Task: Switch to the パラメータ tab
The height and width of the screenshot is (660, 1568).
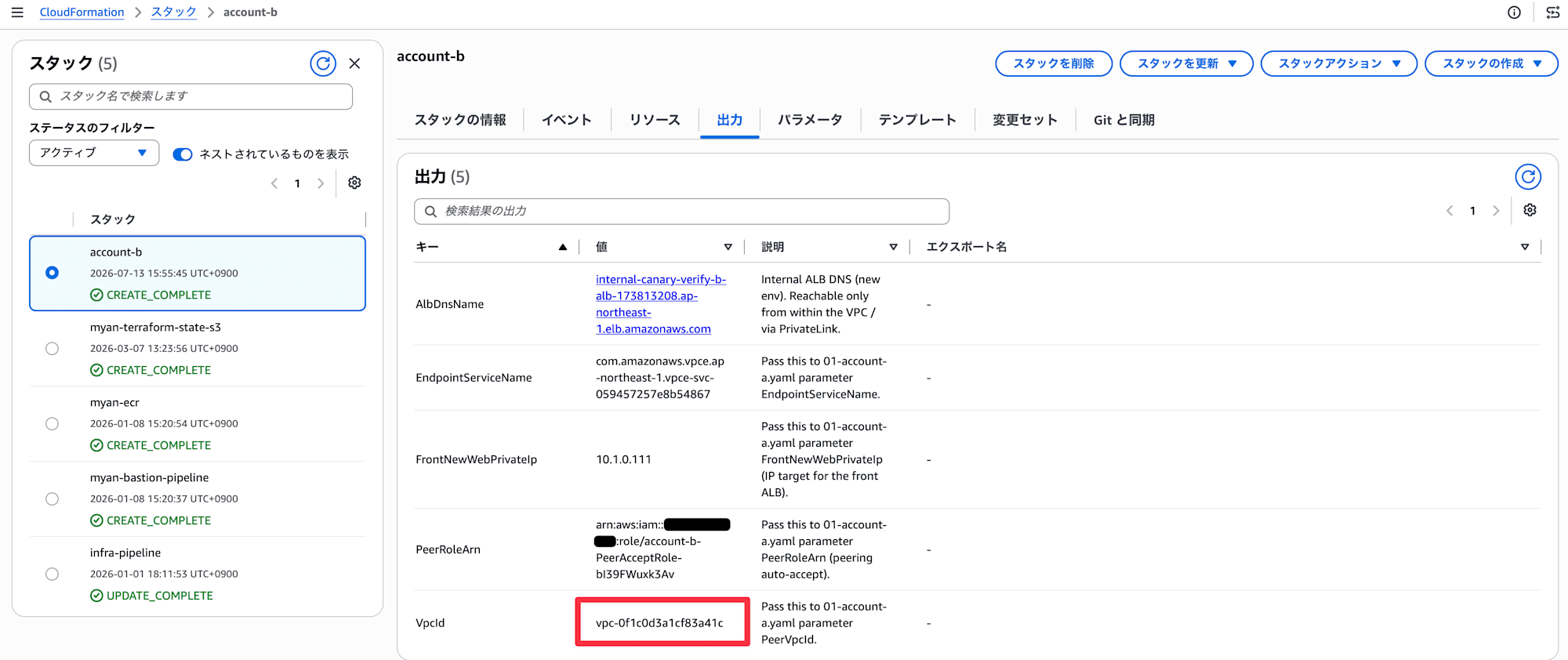Action: [810, 120]
